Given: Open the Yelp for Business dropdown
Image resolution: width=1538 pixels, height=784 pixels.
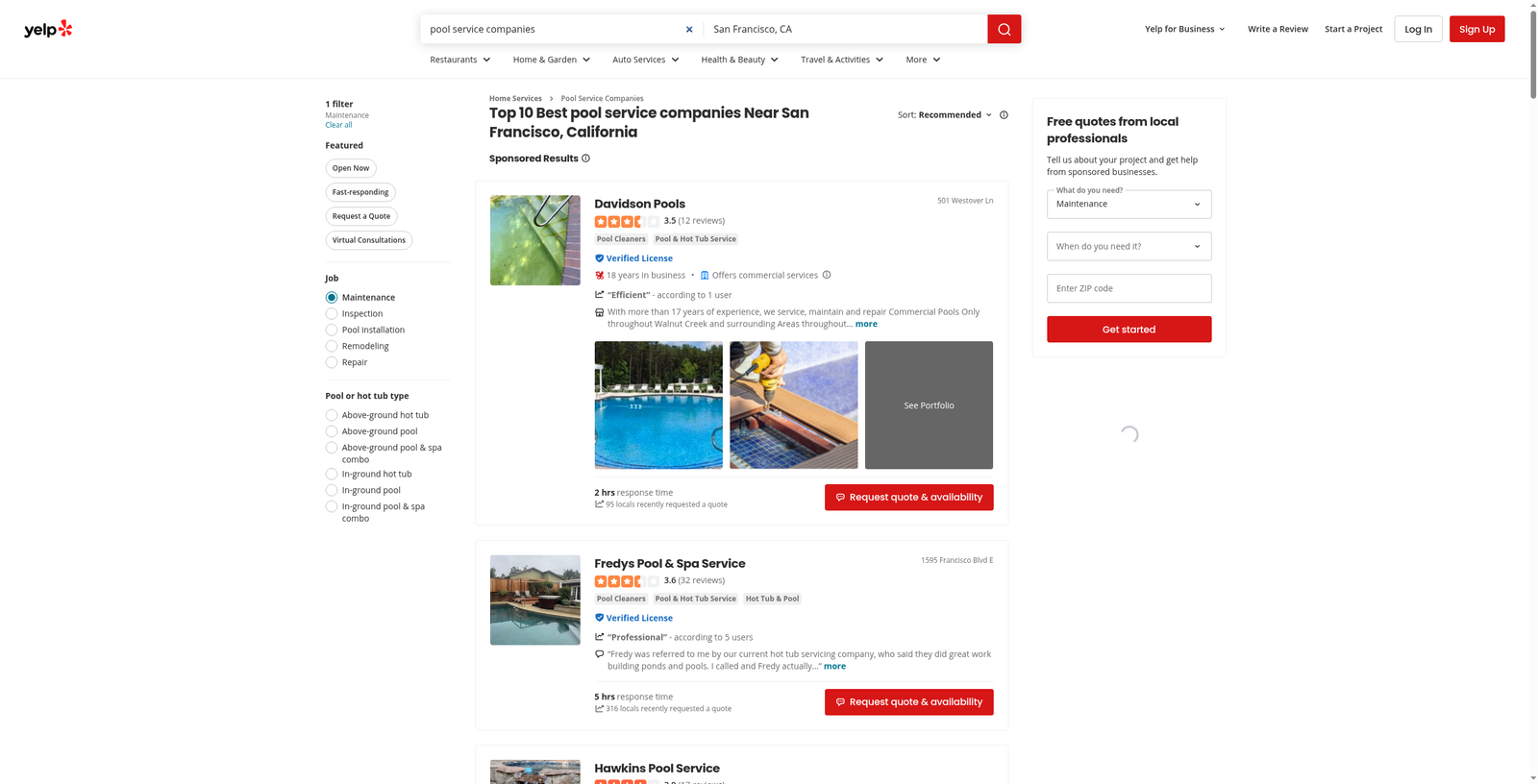Looking at the screenshot, I should click(x=1185, y=29).
